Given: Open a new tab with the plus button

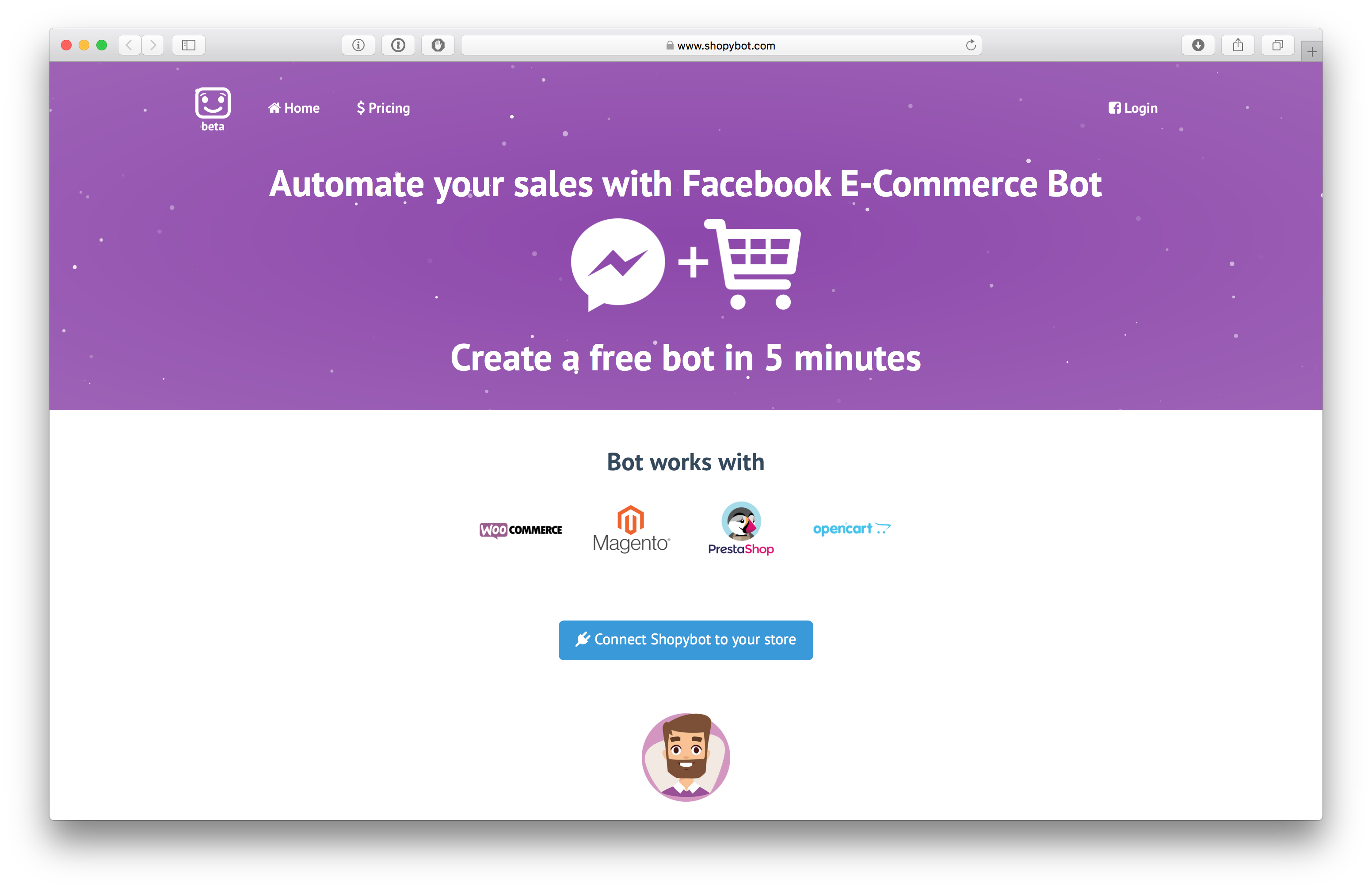Looking at the screenshot, I should [1312, 52].
